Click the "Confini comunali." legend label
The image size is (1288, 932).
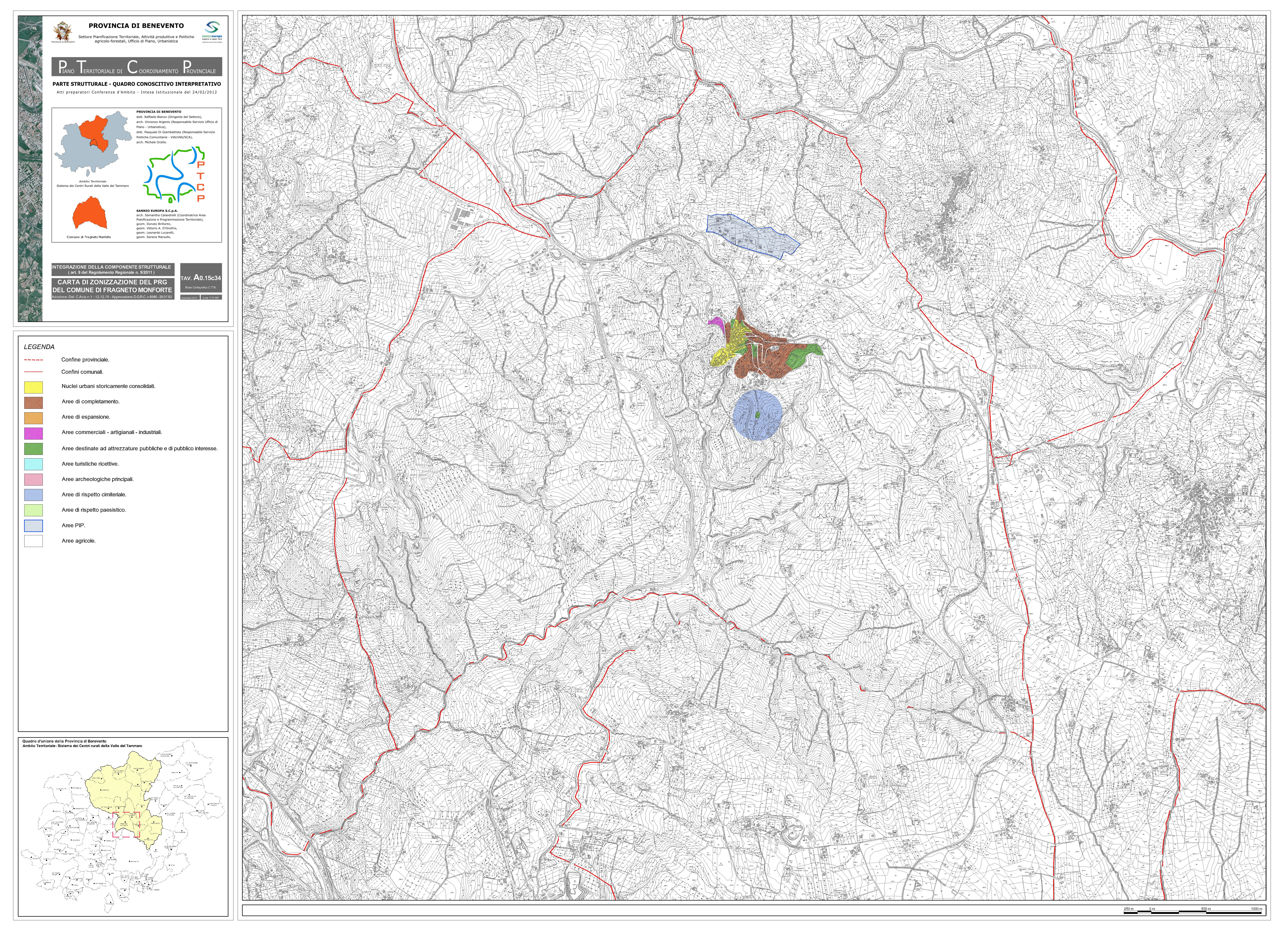(82, 372)
